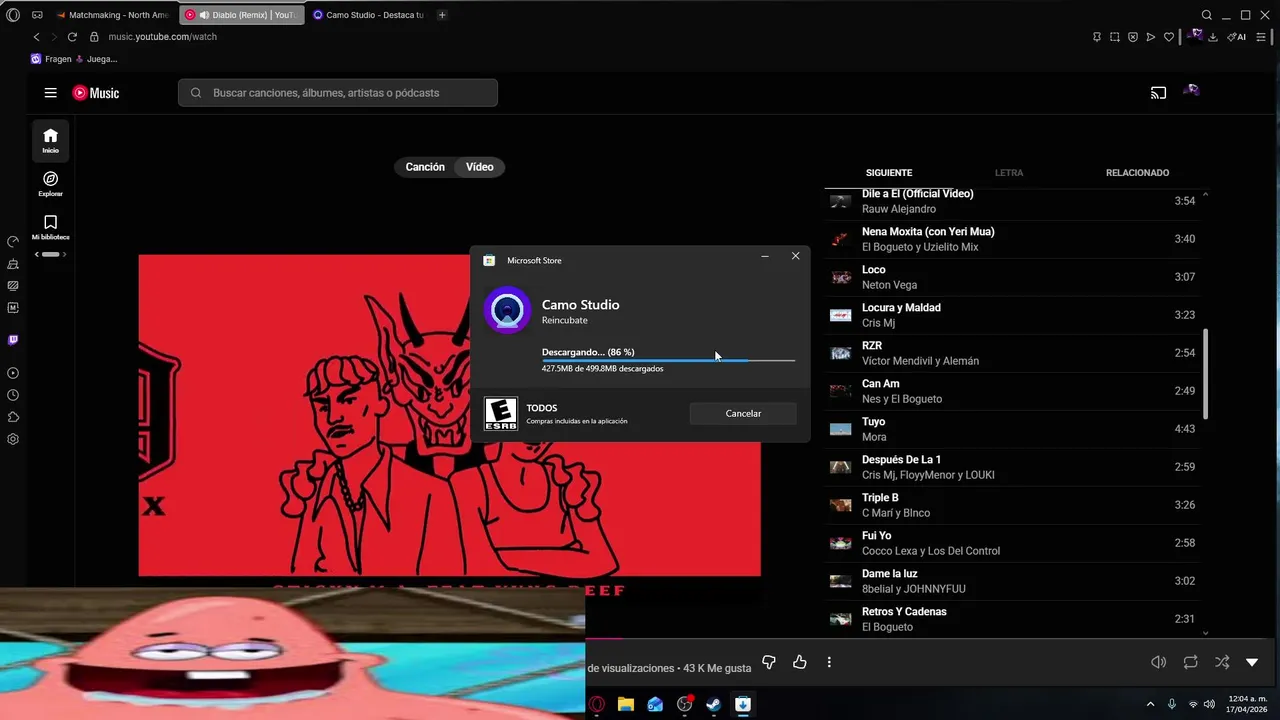The image size is (1280, 720).
Task: Select the Diablo (Remix) YouTube tab
Action: (x=241, y=15)
